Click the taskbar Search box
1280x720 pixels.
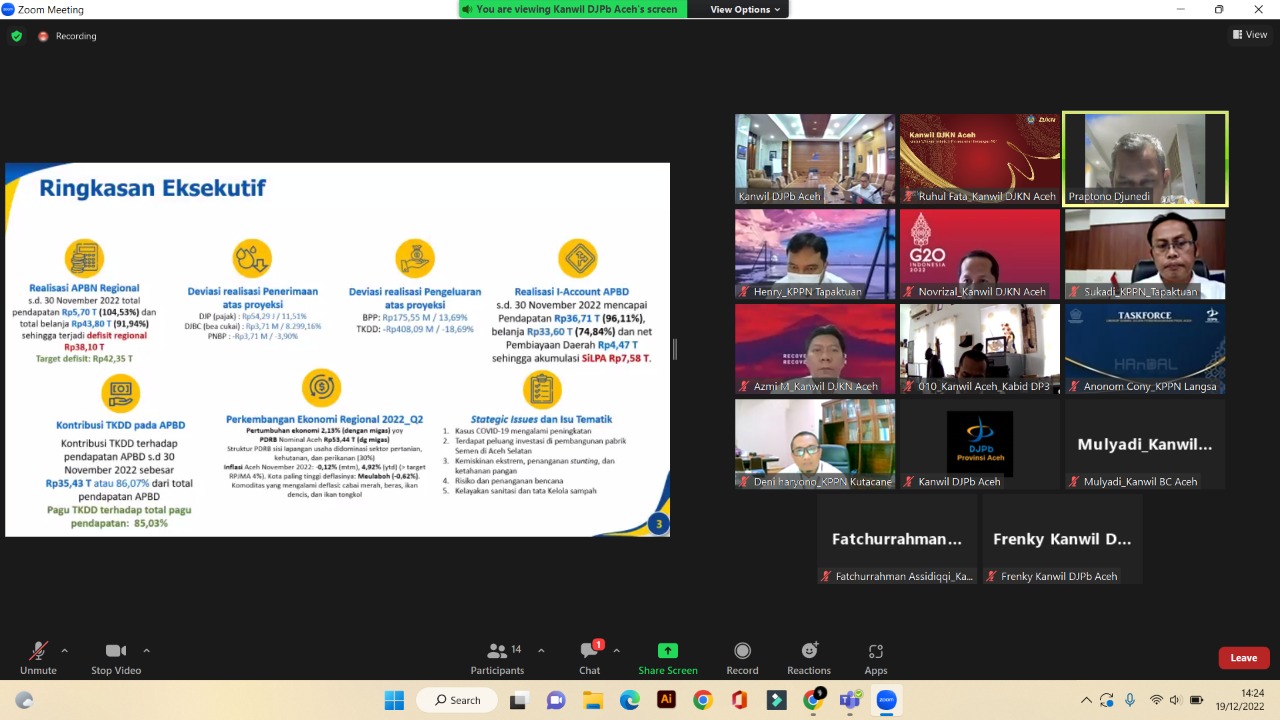coord(458,700)
